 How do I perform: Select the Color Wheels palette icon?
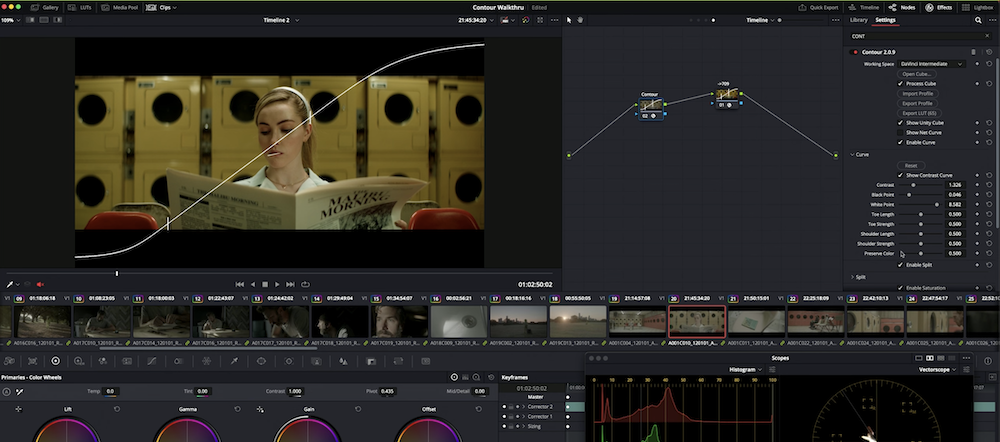pyautogui.click(x=55, y=361)
